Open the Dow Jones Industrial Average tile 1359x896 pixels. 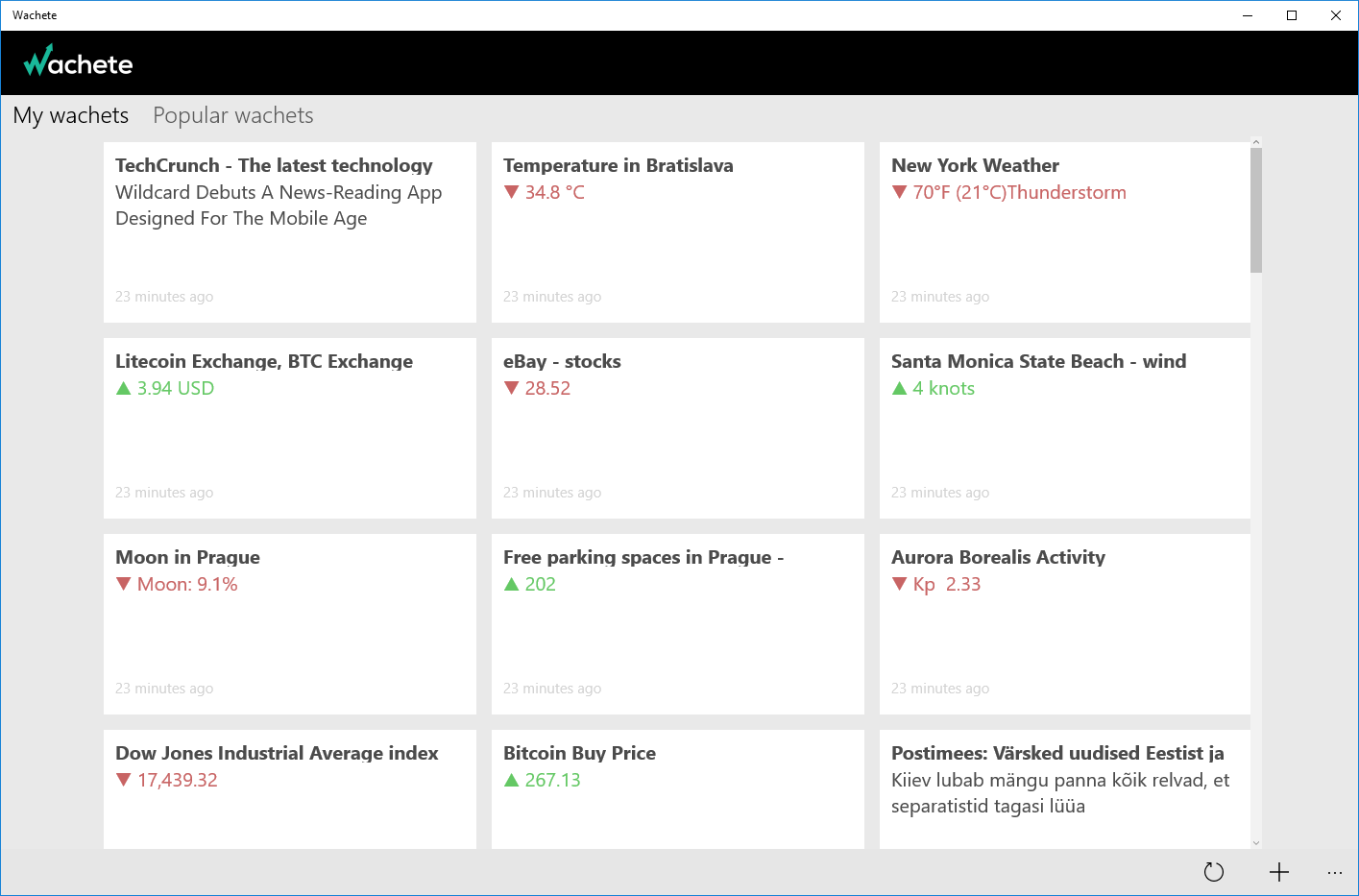point(290,789)
